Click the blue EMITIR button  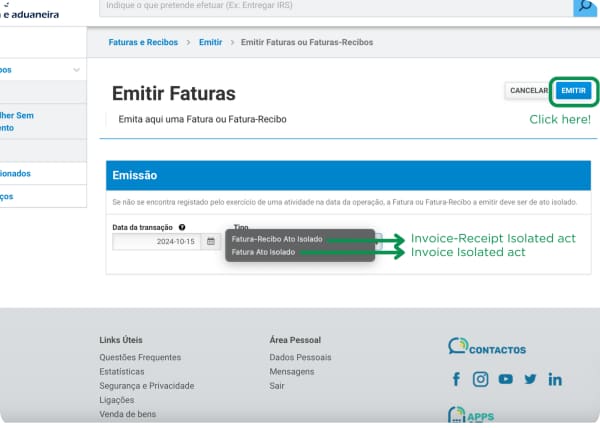click(x=573, y=91)
